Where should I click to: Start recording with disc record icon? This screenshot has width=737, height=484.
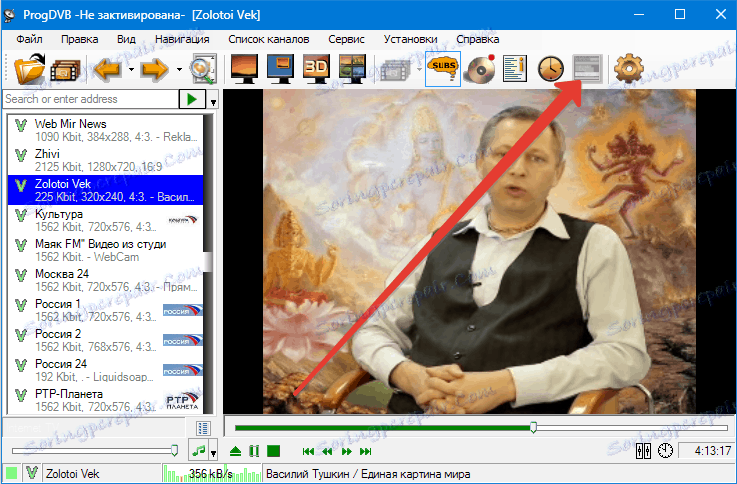(x=480, y=69)
